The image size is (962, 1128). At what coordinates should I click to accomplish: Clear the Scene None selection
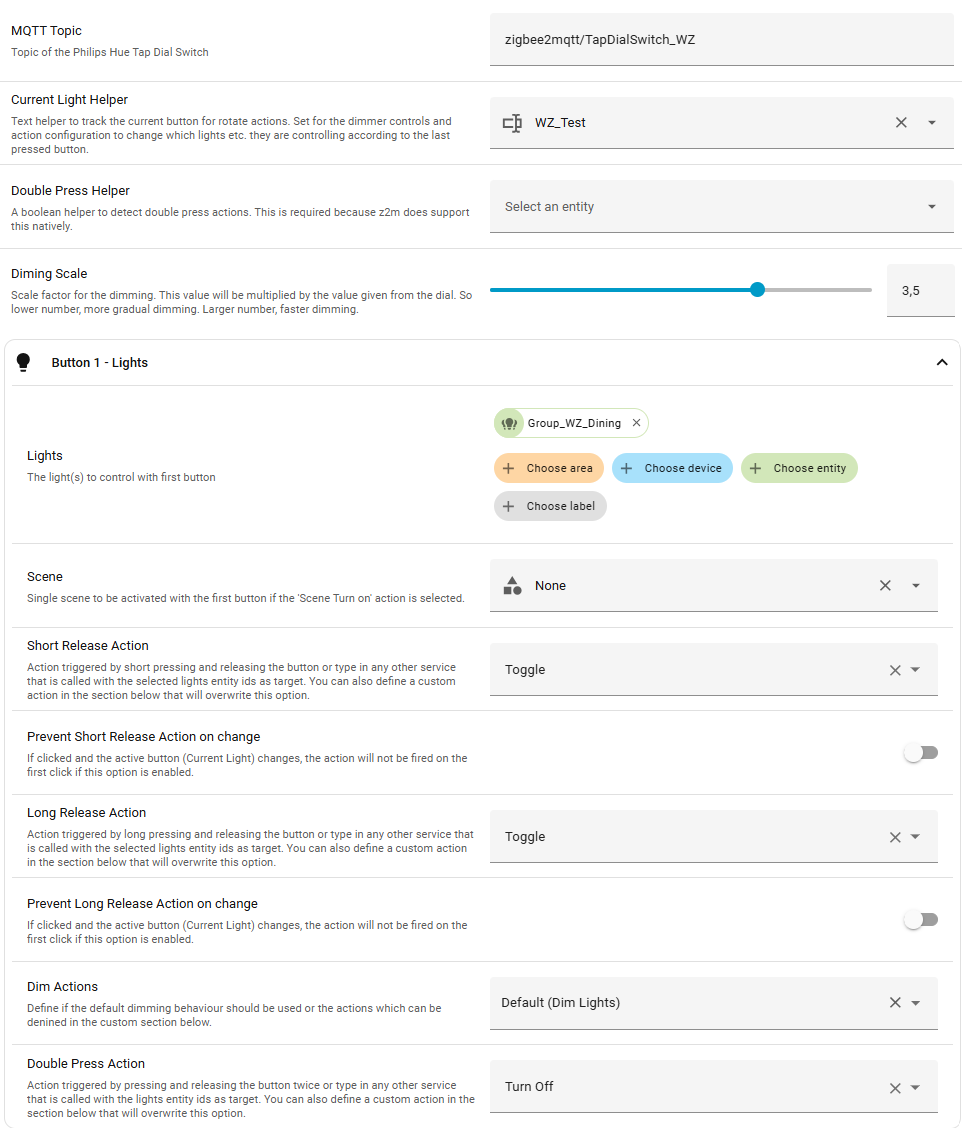[x=885, y=586]
